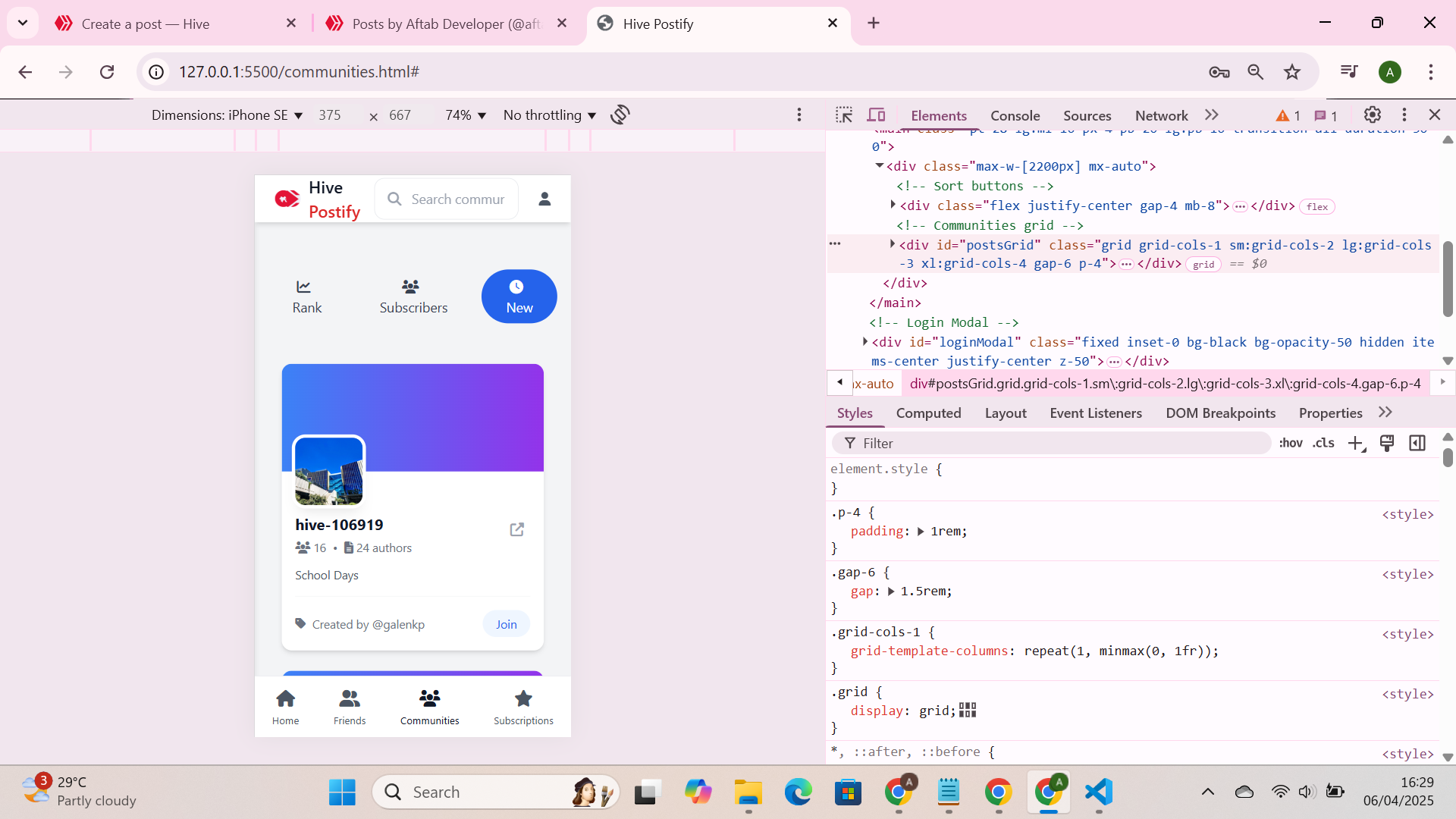Image resolution: width=1456 pixels, height=819 pixels.
Task: Click the Search communities input field
Action: [x=447, y=199]
